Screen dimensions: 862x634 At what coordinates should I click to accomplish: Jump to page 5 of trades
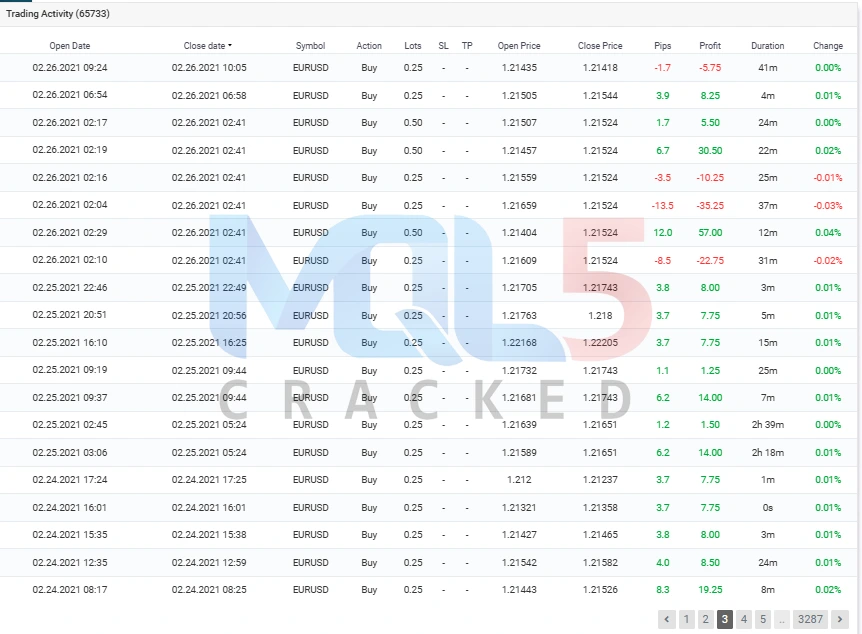[x=762, y=619]
